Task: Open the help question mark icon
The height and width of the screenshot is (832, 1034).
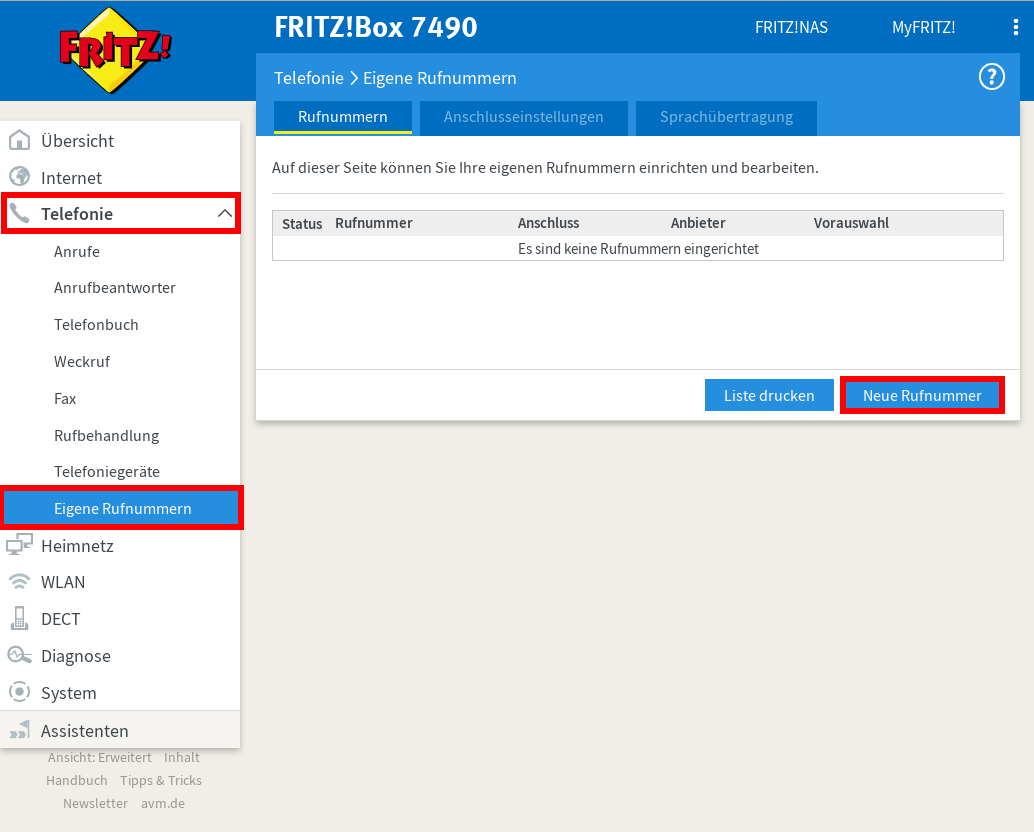Action: click(x=990, y=77)
